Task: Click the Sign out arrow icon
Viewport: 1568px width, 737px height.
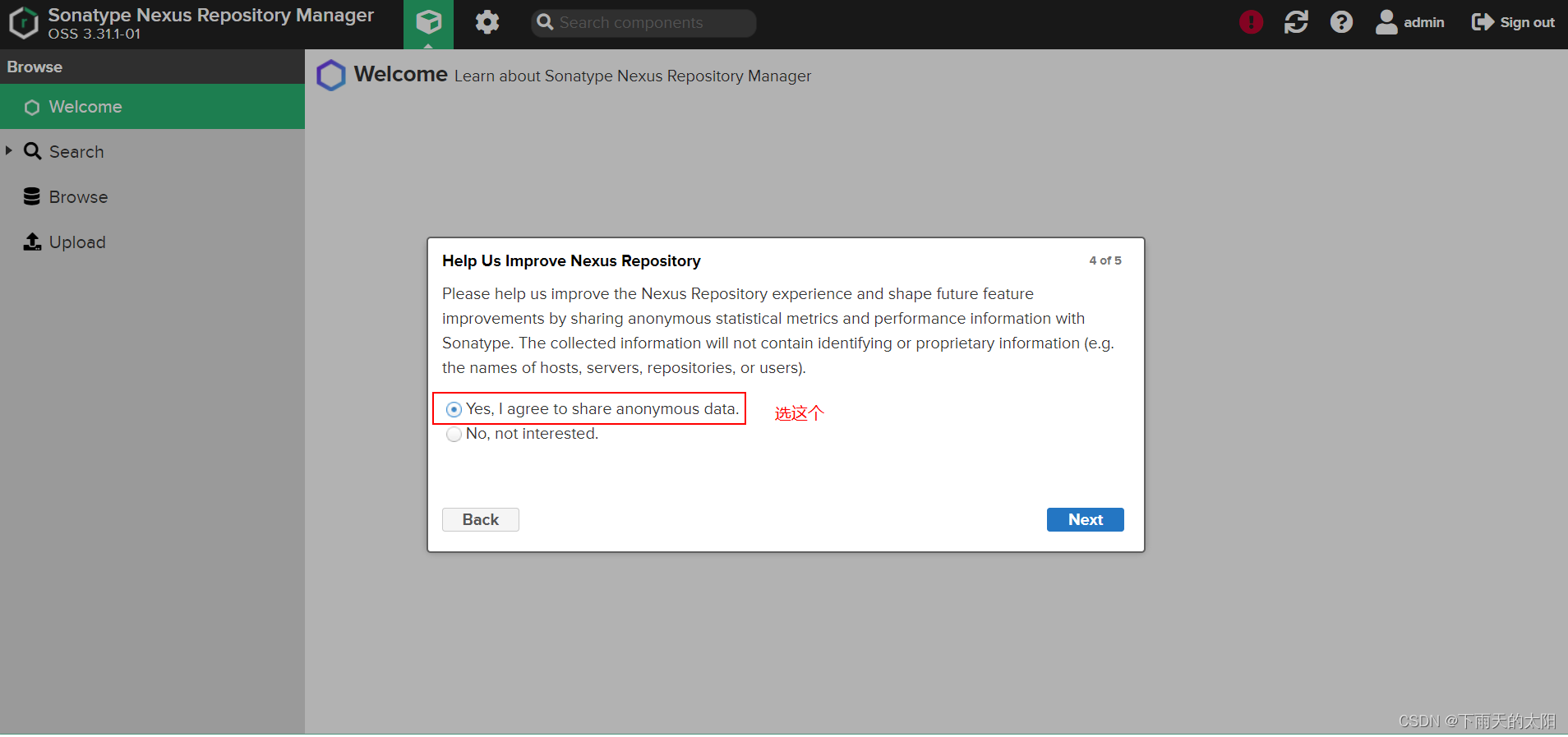Action: tap(1483, 22)
